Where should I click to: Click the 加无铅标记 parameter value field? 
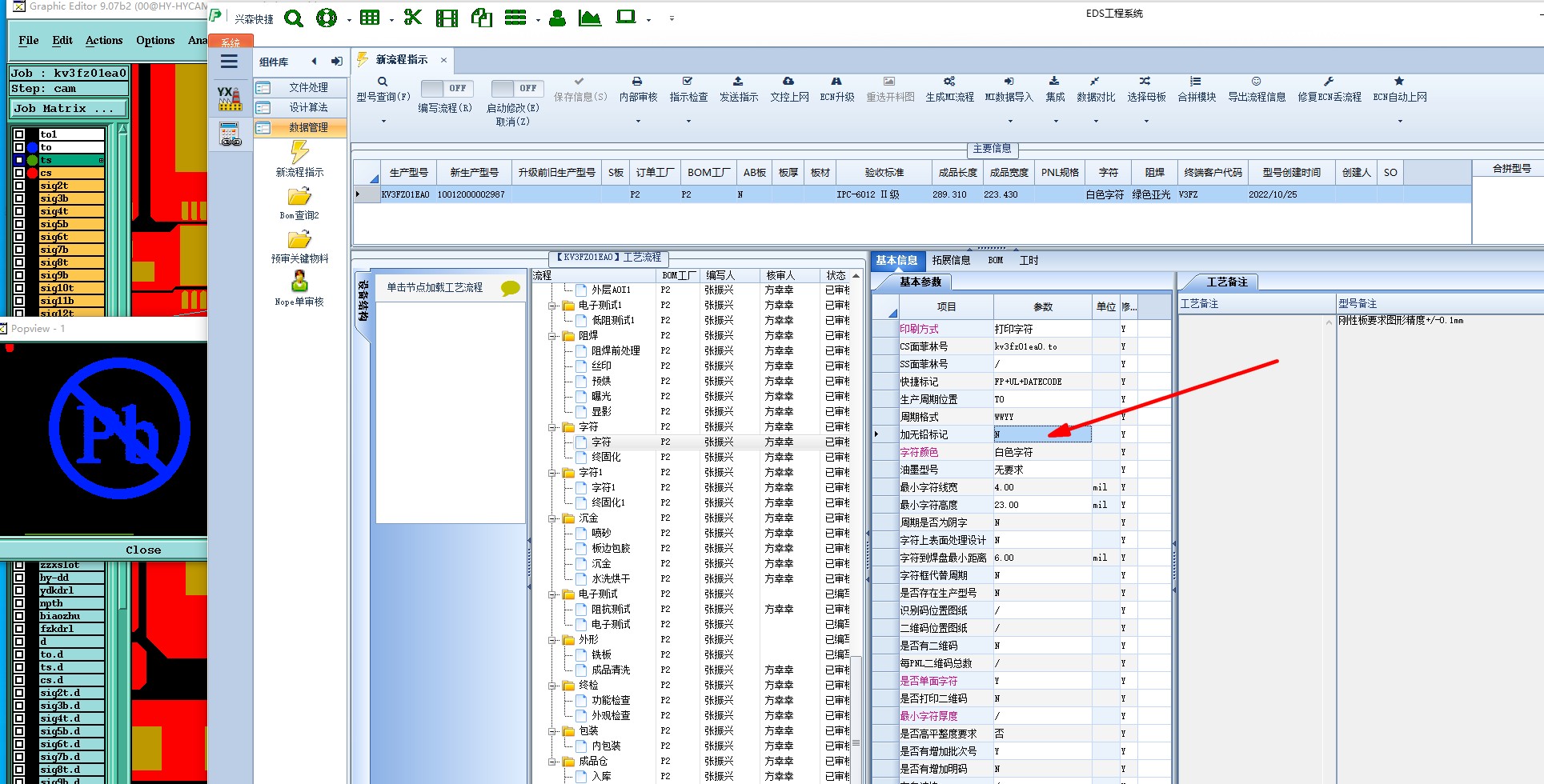point(1042,434)
